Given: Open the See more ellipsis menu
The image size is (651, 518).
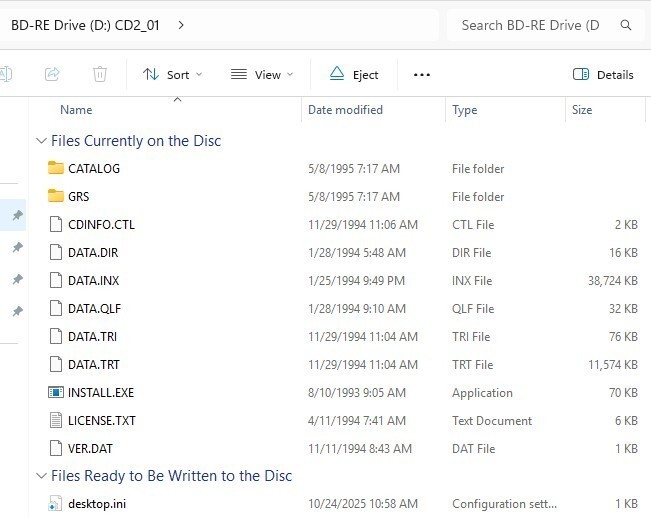Looking at the screenshot, I should [421, 74].
